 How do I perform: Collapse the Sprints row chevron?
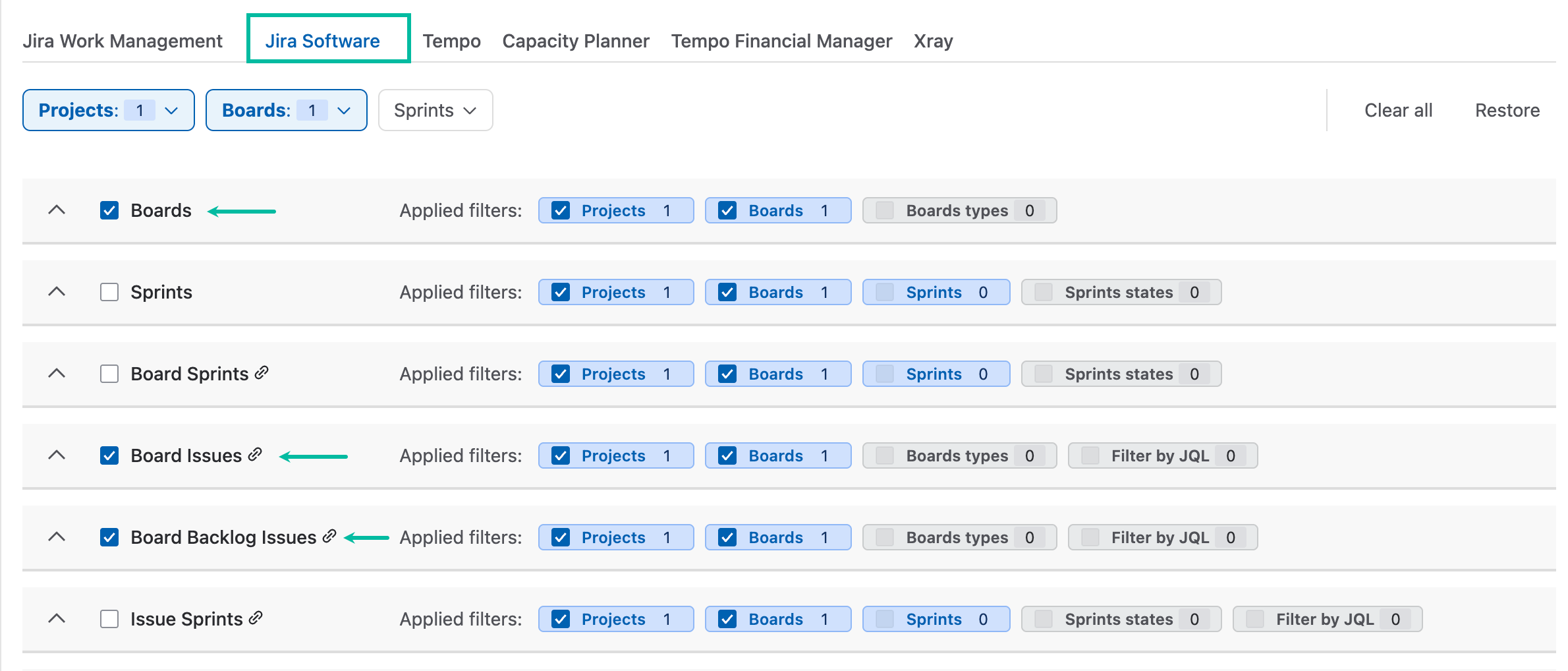click(57, 292)
